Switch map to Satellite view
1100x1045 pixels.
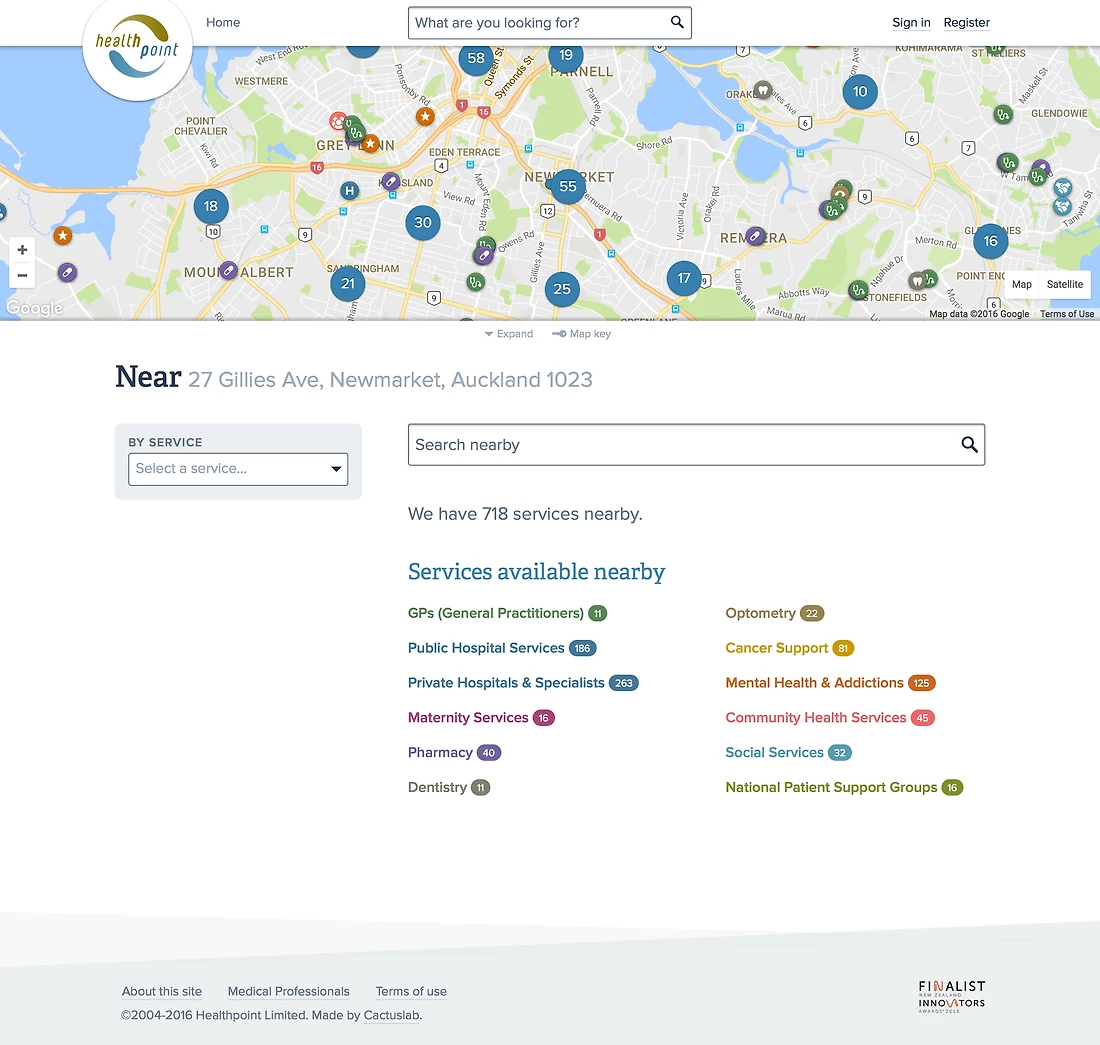pos(1064,284)
